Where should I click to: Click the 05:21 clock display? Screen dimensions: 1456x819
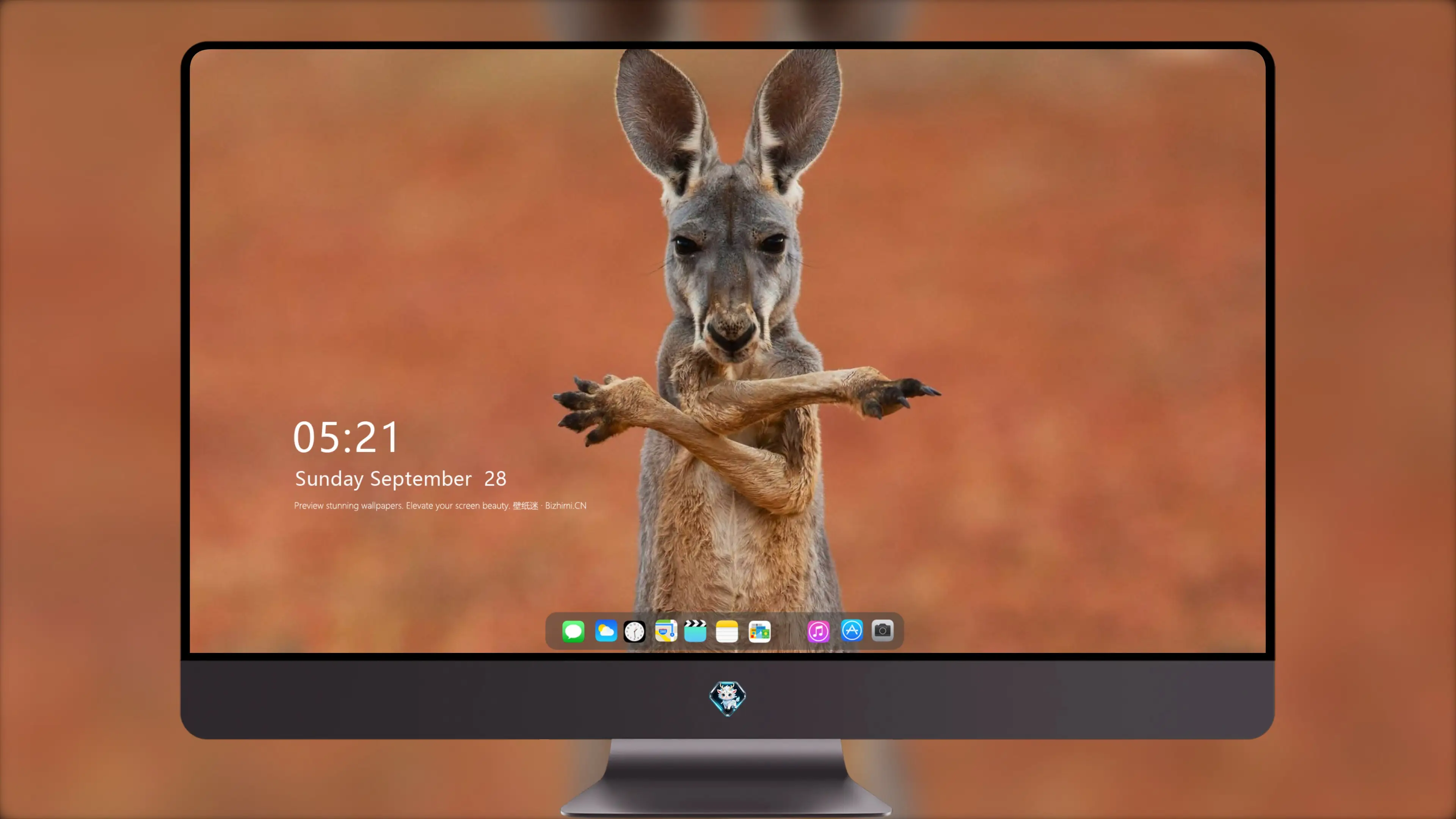coord(346,437)
